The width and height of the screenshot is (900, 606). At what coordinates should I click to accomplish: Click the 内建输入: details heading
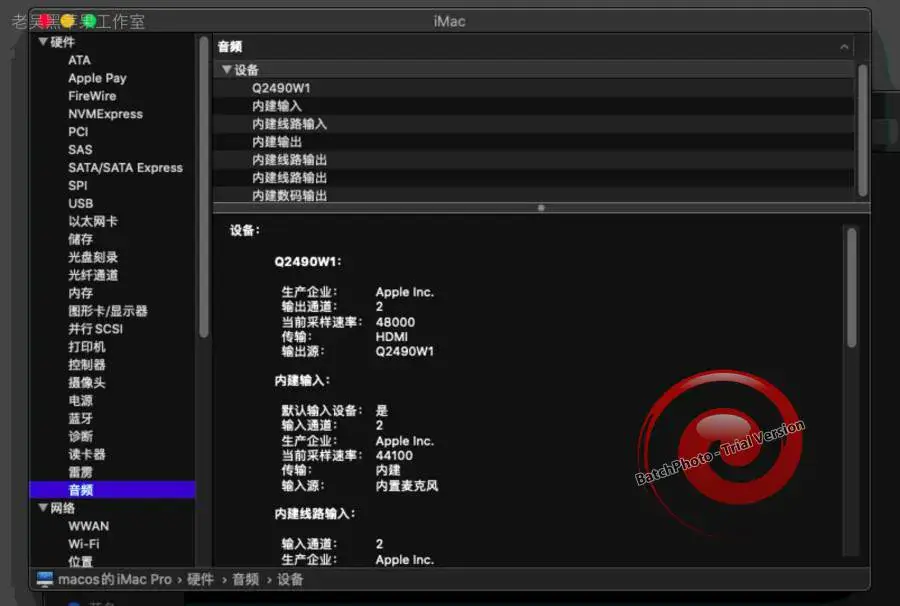pos(302,380)
